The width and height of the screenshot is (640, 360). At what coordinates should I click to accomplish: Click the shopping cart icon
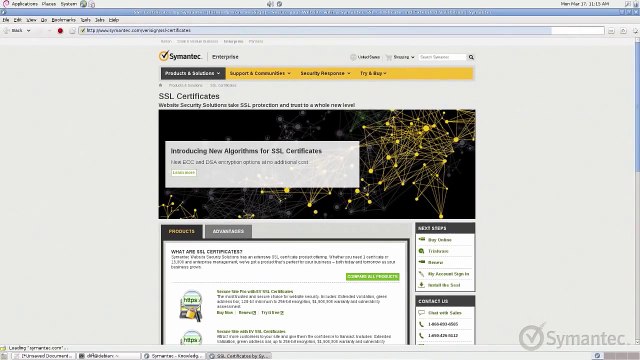click(x=389, y=57)
